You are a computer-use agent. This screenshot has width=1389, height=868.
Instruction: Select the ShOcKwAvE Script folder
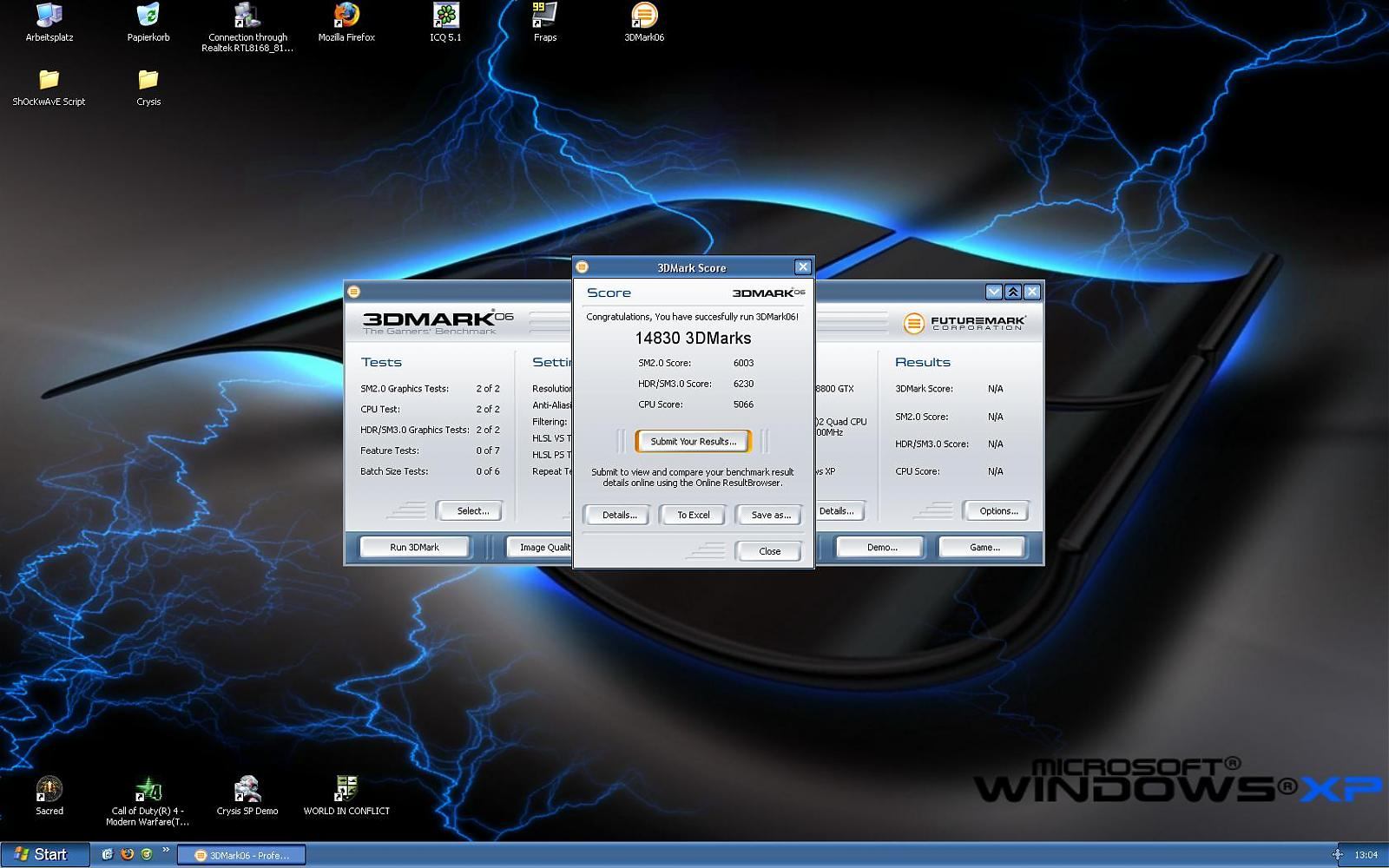pos(49,80)
